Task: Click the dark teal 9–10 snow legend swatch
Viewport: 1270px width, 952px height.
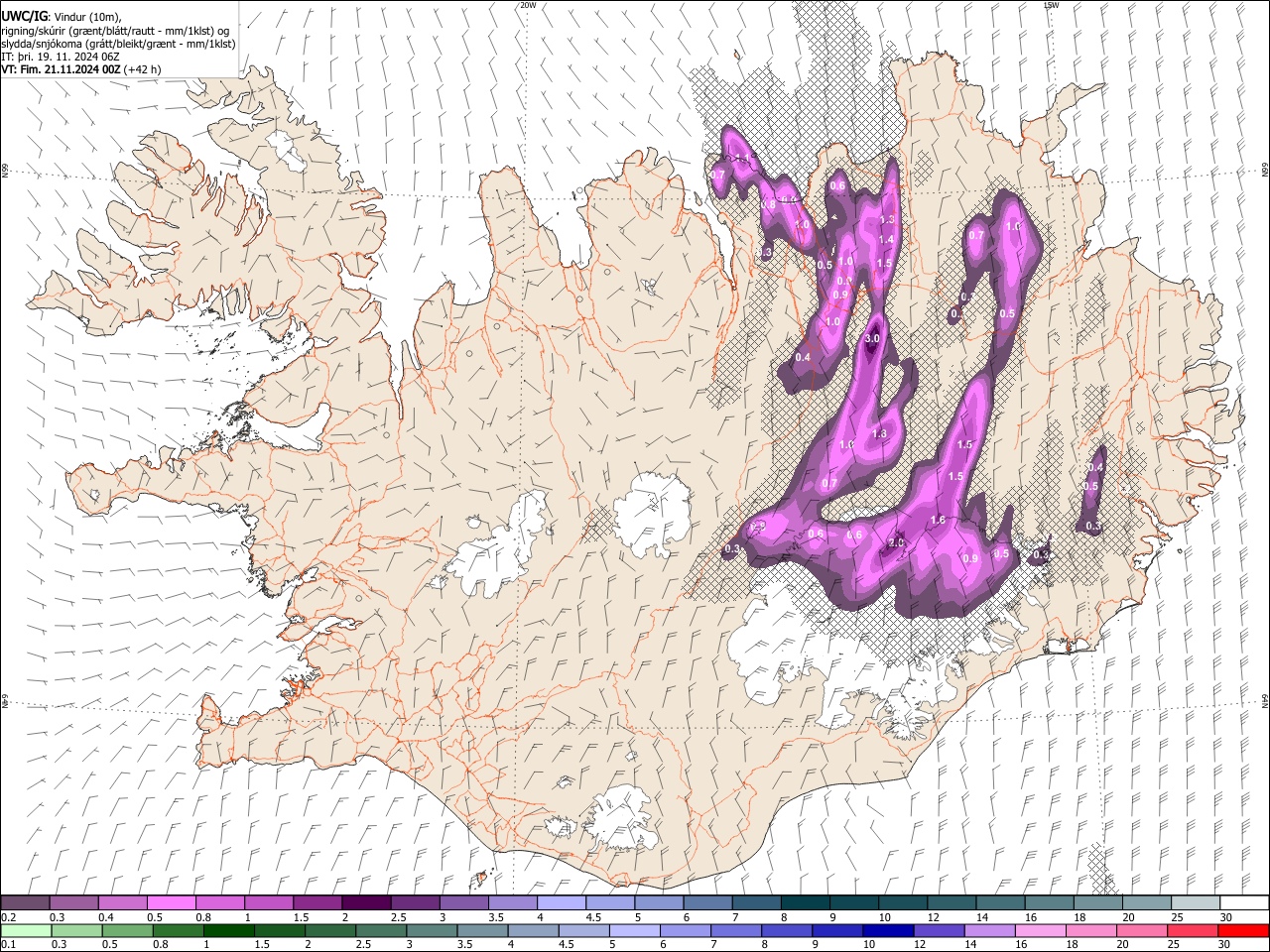Action: 852,903
